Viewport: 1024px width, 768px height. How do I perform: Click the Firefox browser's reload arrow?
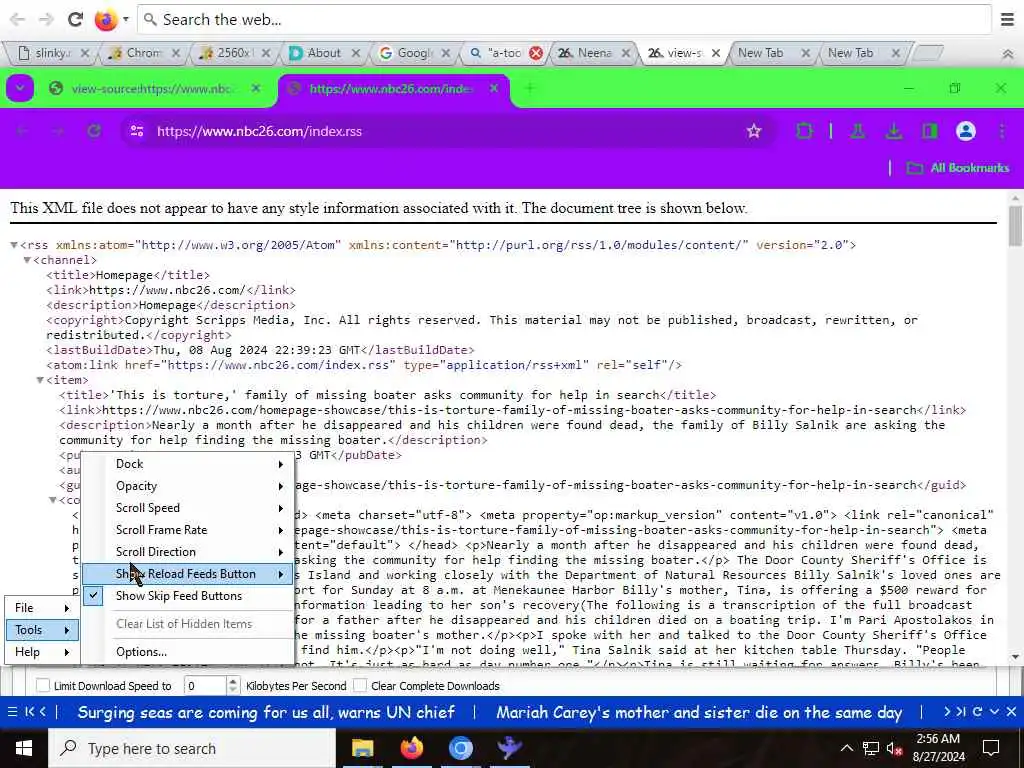coord(75,20)
